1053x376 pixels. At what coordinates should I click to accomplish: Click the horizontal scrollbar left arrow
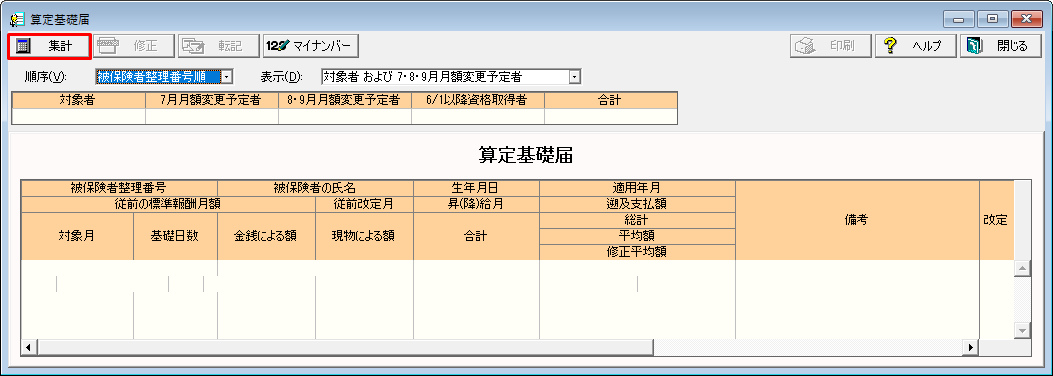click(x=29, y=347)
